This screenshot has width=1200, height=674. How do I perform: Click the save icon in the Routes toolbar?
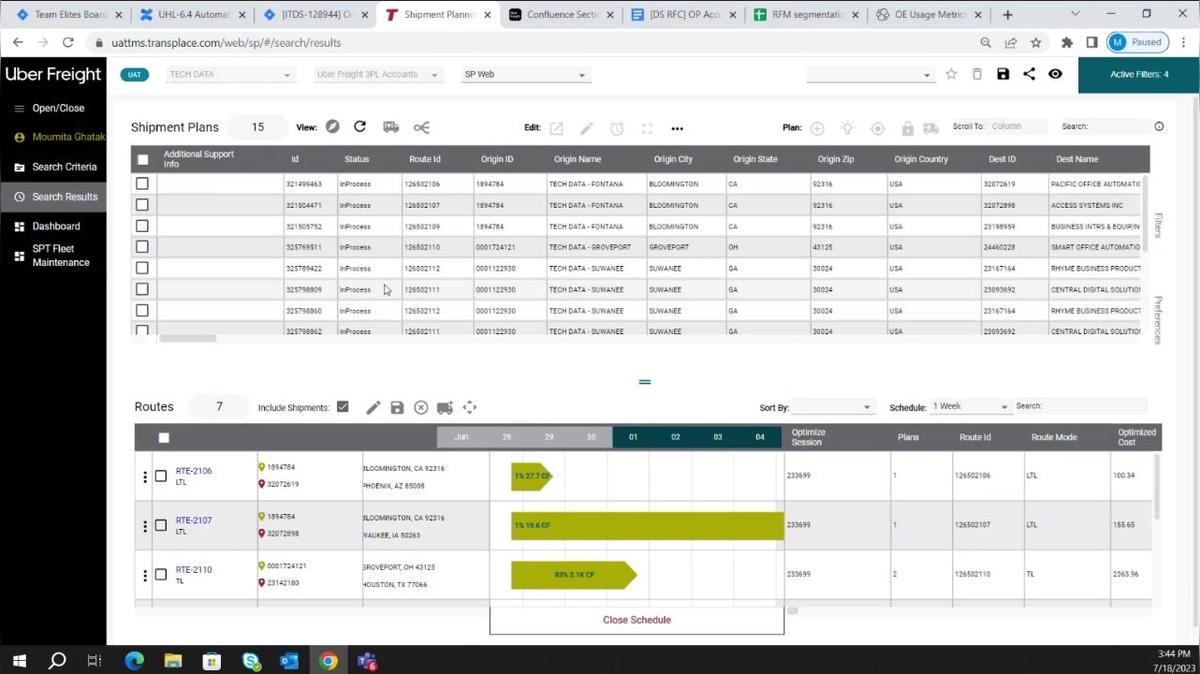pyautogui.click(x=397, y=407)
